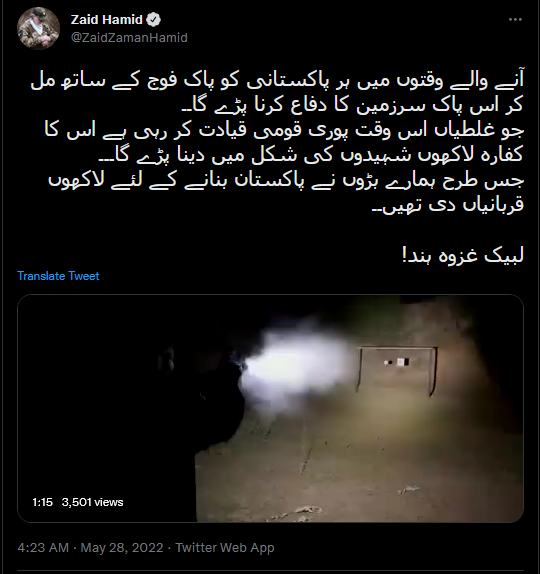Click the blue verified badge icon
The image size is (540, 574).
coord(153,20)
